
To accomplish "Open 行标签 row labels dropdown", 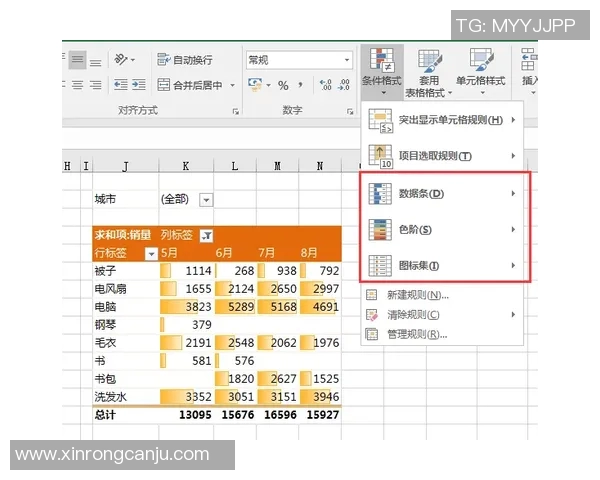I will 152,253.
